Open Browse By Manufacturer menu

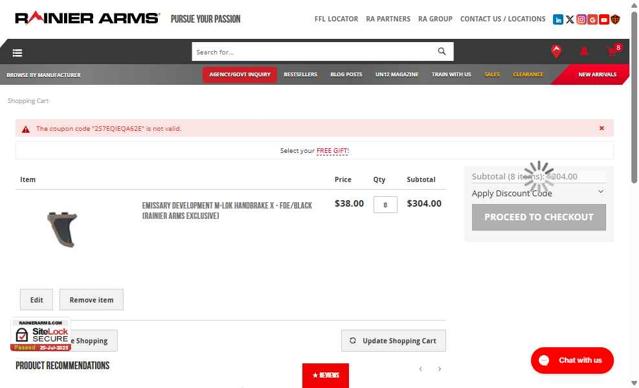44,75
